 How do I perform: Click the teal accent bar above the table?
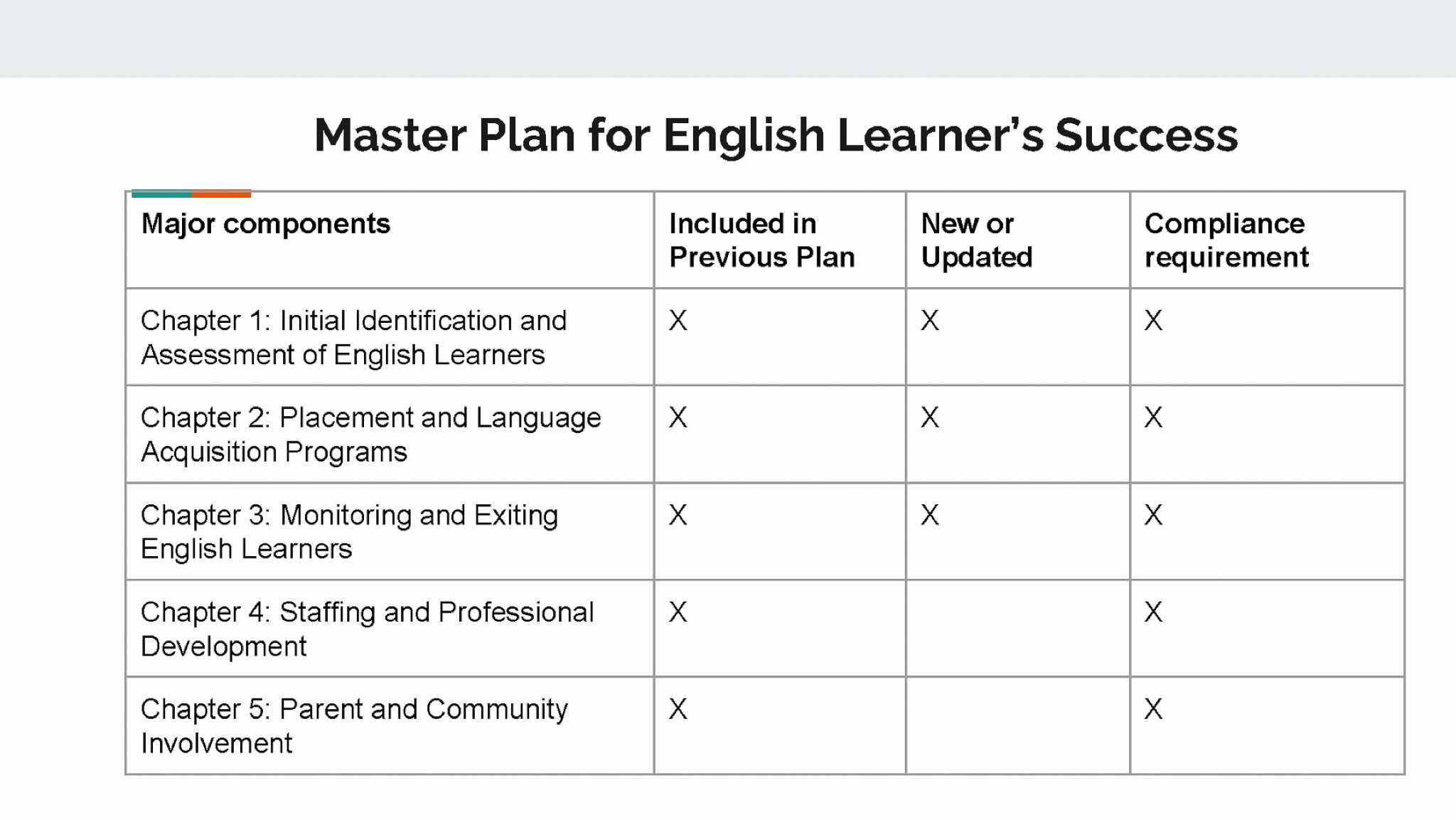(161, 193)
